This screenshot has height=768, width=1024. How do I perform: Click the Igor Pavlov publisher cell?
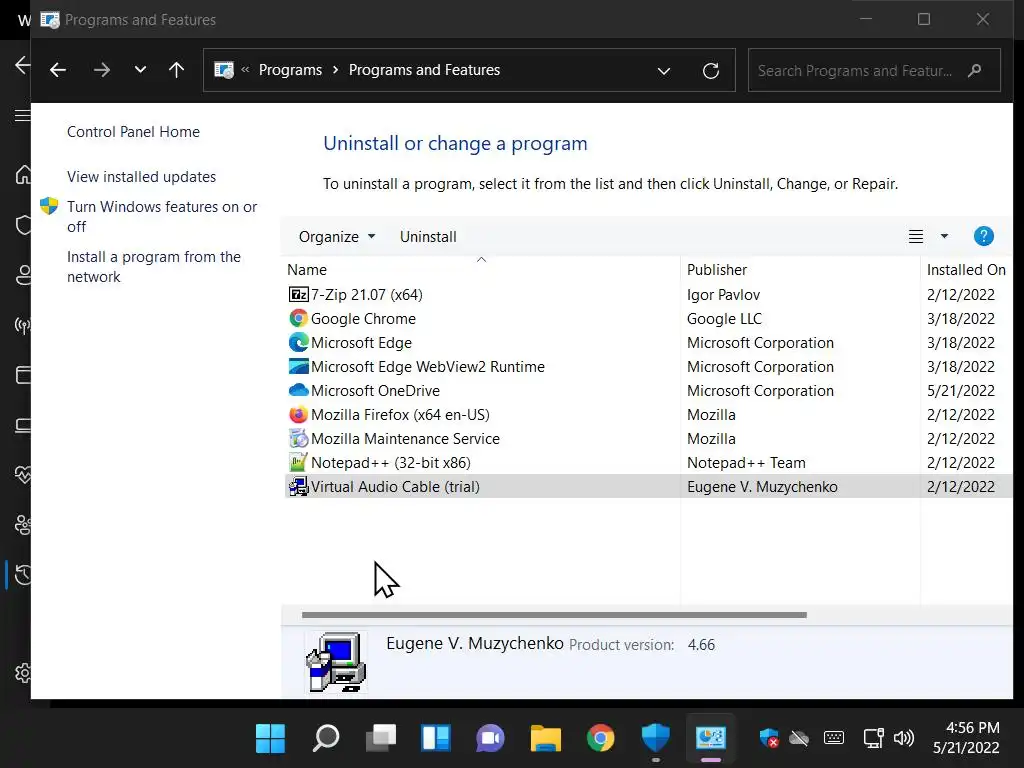pos(723,295)
